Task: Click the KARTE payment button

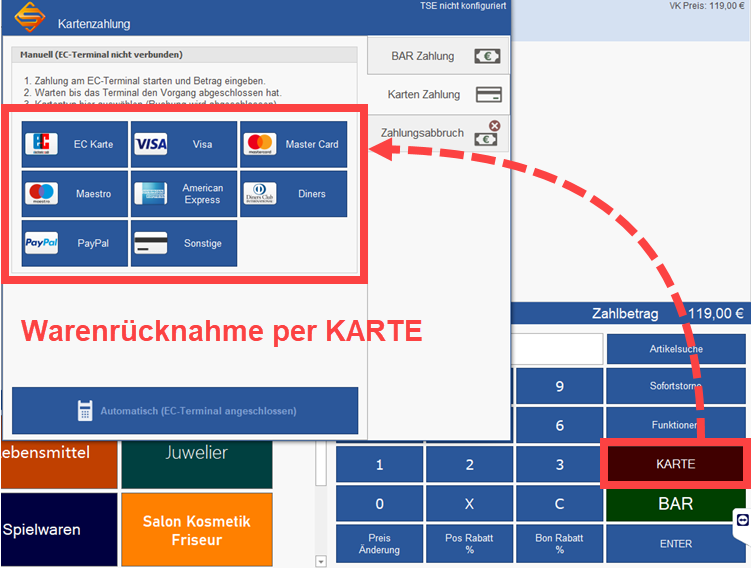Action: point(675,464)
